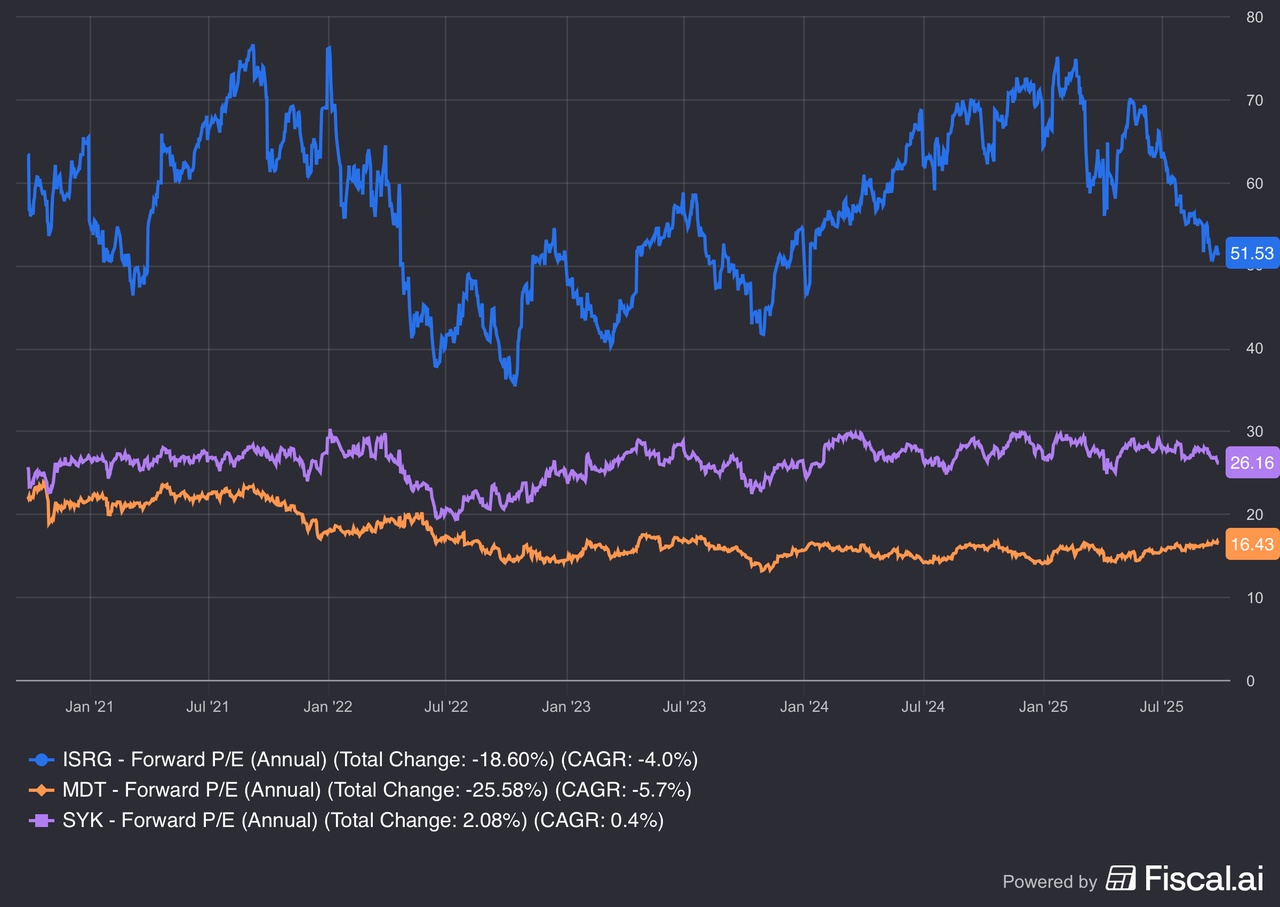
Task: Toggle the MDT Forward P/E series label
Action: click(376, 790)
